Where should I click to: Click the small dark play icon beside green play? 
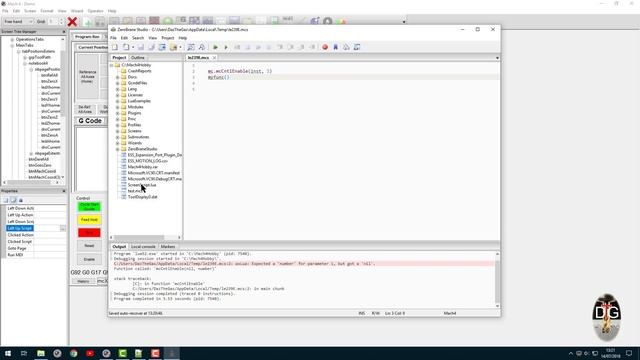226,47
